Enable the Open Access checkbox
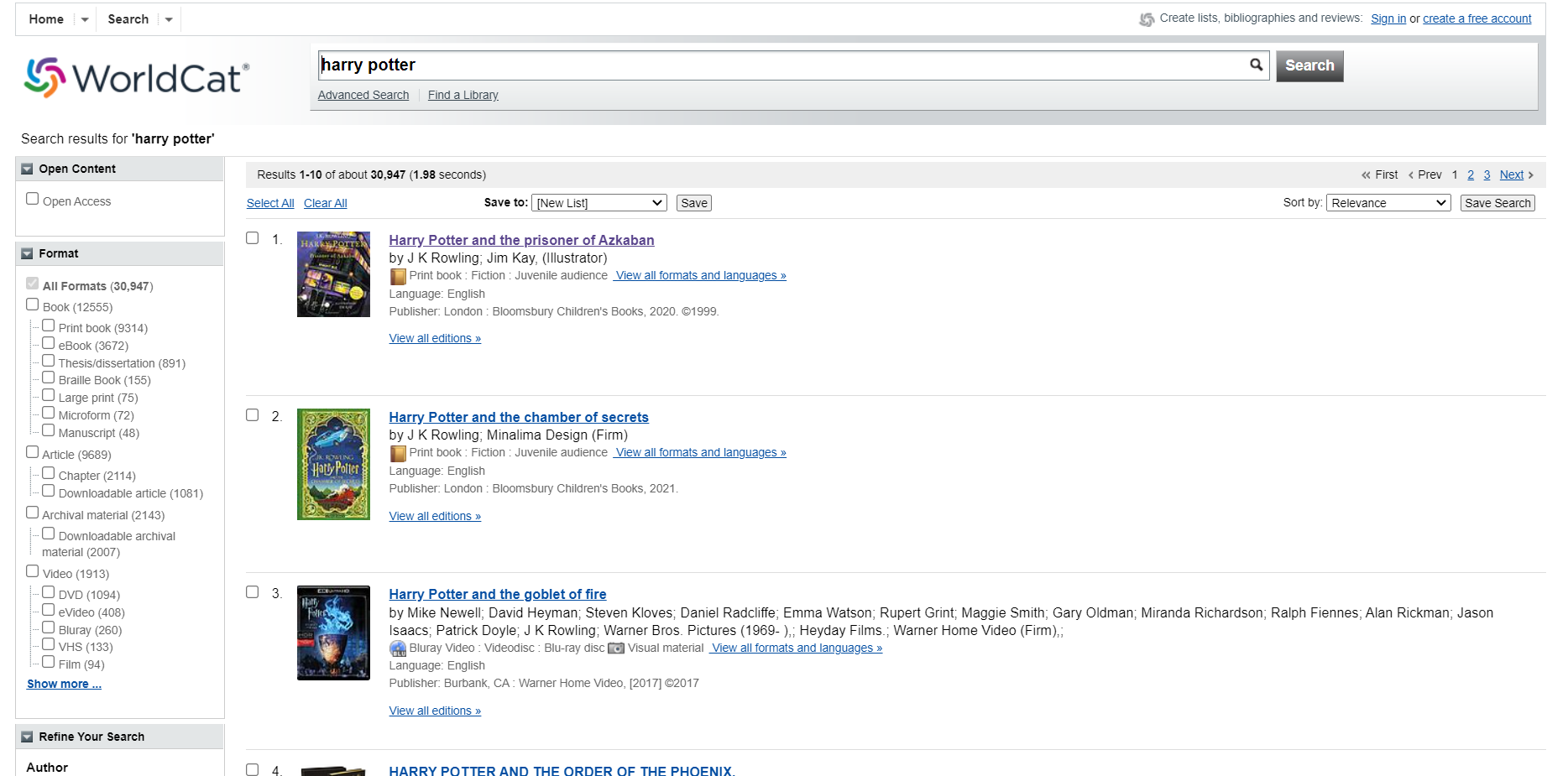The height and width of the screenshot is (776, 1568). pyautogui.click(x=33, y=199)
